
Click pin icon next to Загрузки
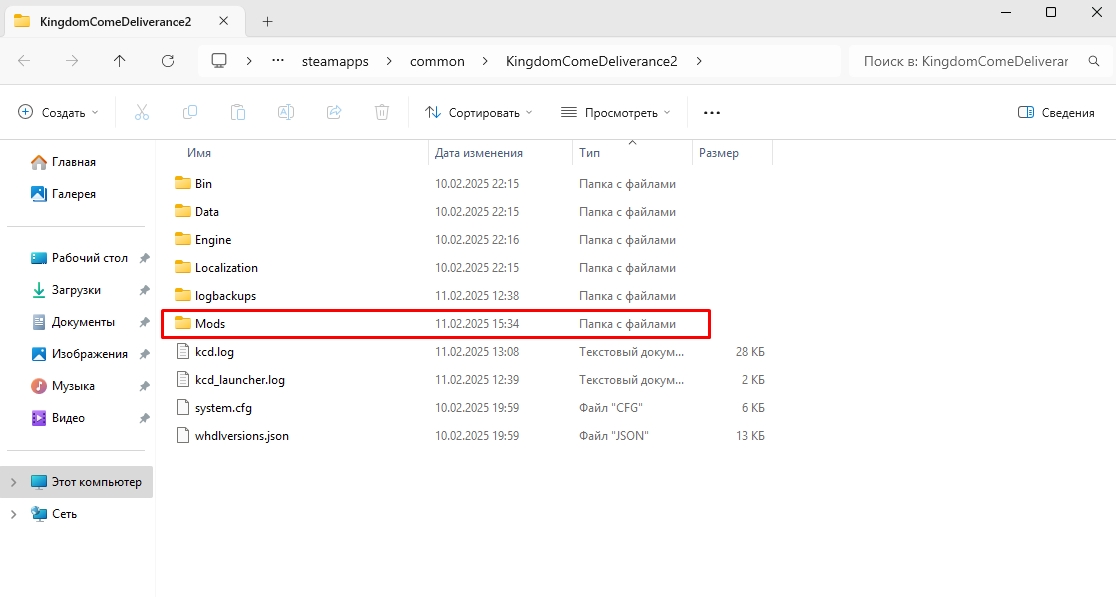point(144,290)
